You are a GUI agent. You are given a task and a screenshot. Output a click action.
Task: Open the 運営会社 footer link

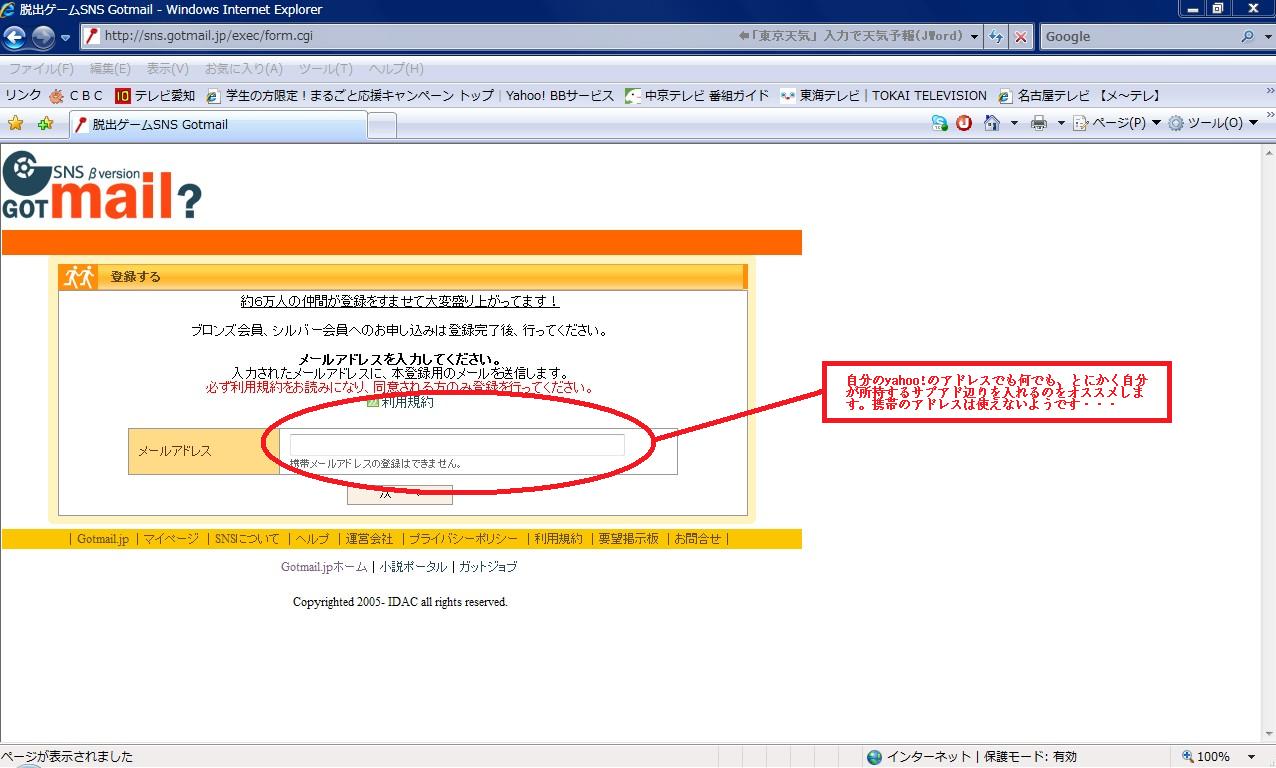tap(369, 539)
